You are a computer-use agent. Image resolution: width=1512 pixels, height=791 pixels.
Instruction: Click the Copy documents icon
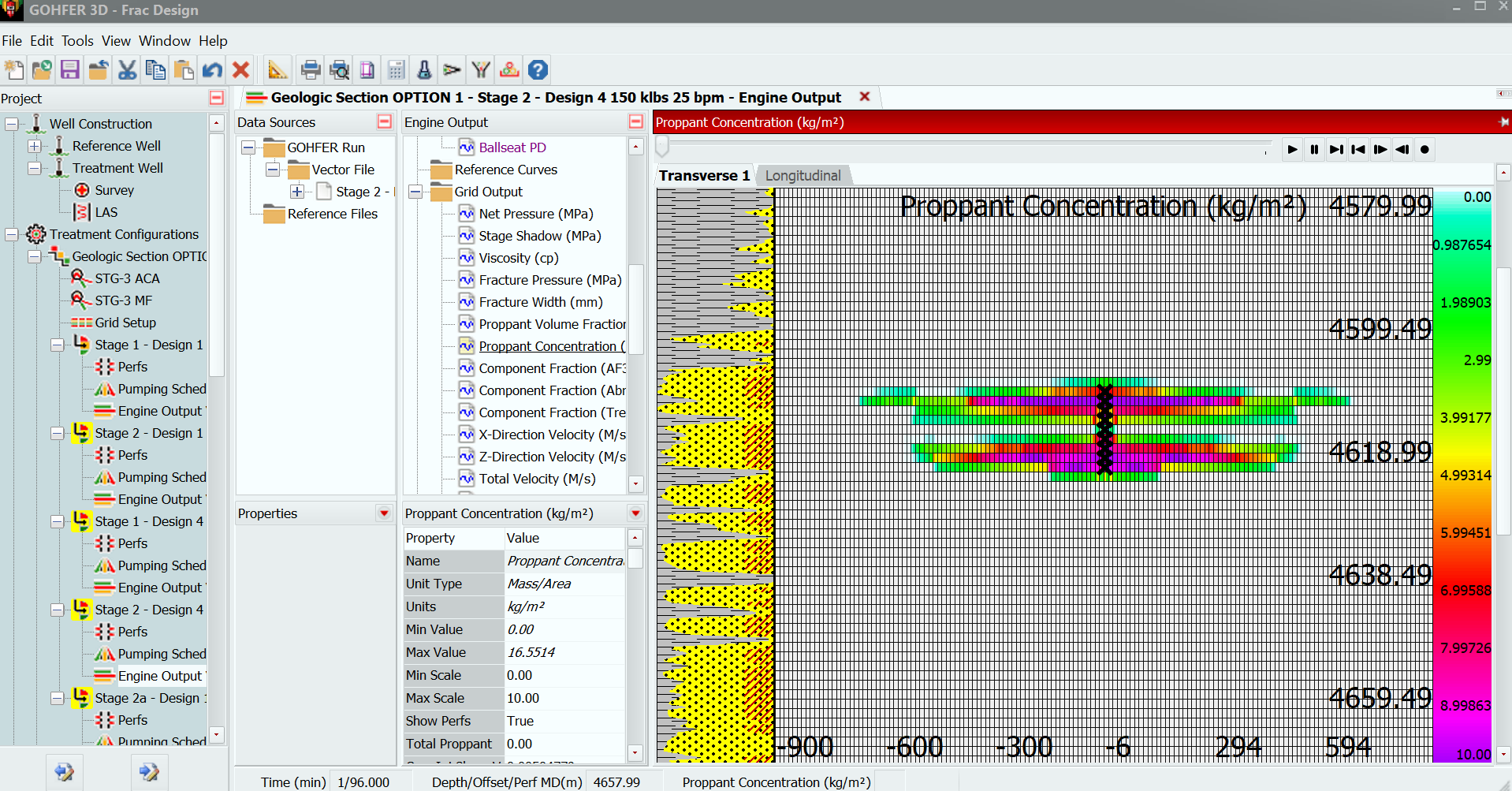coord(155,70)
